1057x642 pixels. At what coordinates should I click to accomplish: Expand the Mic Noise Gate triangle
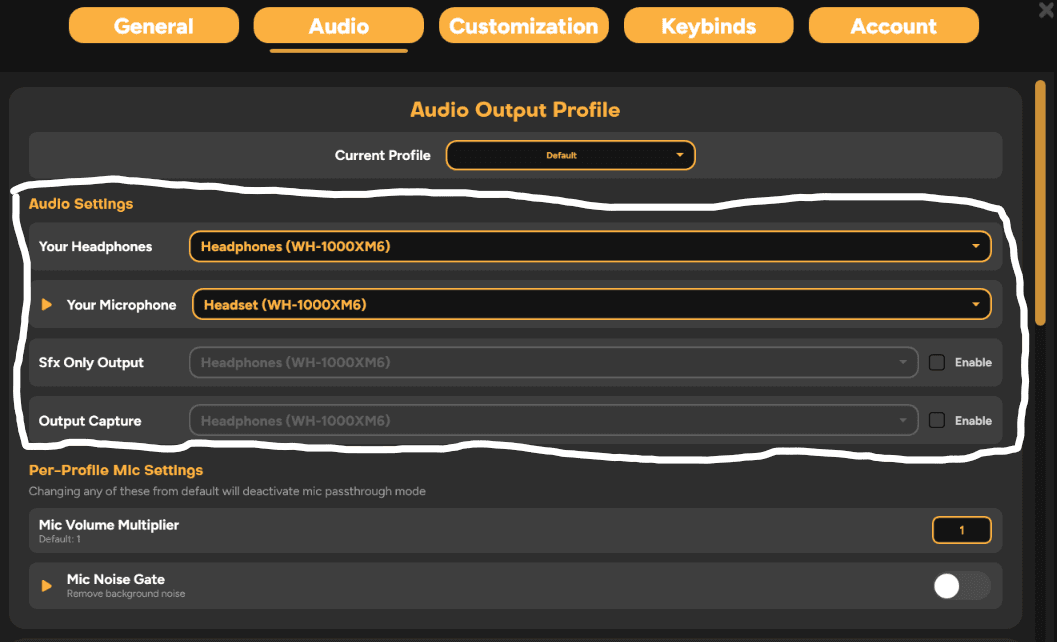coord(47,585)
